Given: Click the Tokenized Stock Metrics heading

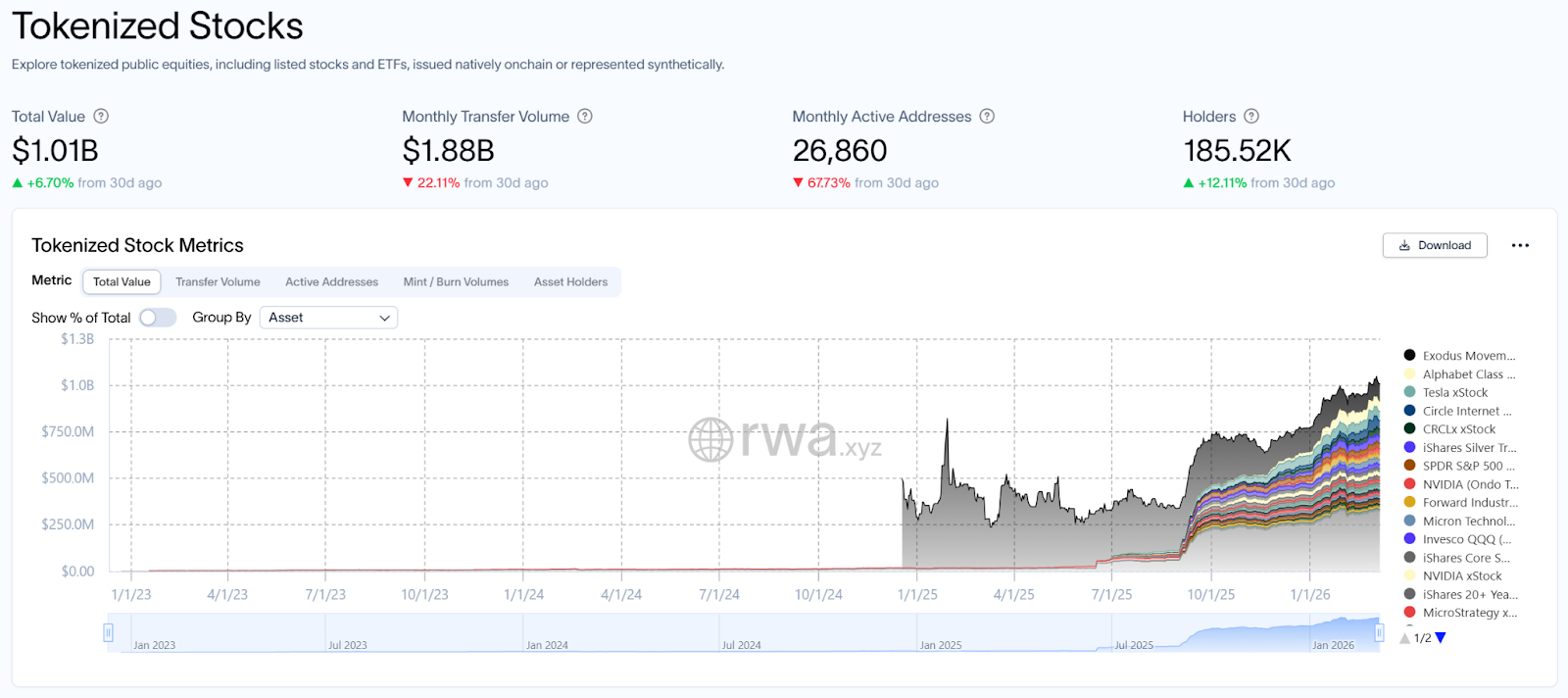Looking at the screenshot, I should click(x=137, y=246).
